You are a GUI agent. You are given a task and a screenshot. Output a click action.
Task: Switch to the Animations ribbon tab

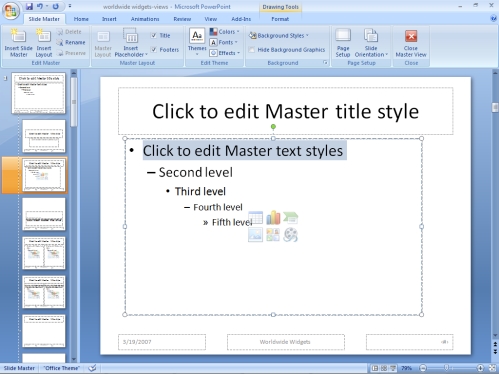145,19
